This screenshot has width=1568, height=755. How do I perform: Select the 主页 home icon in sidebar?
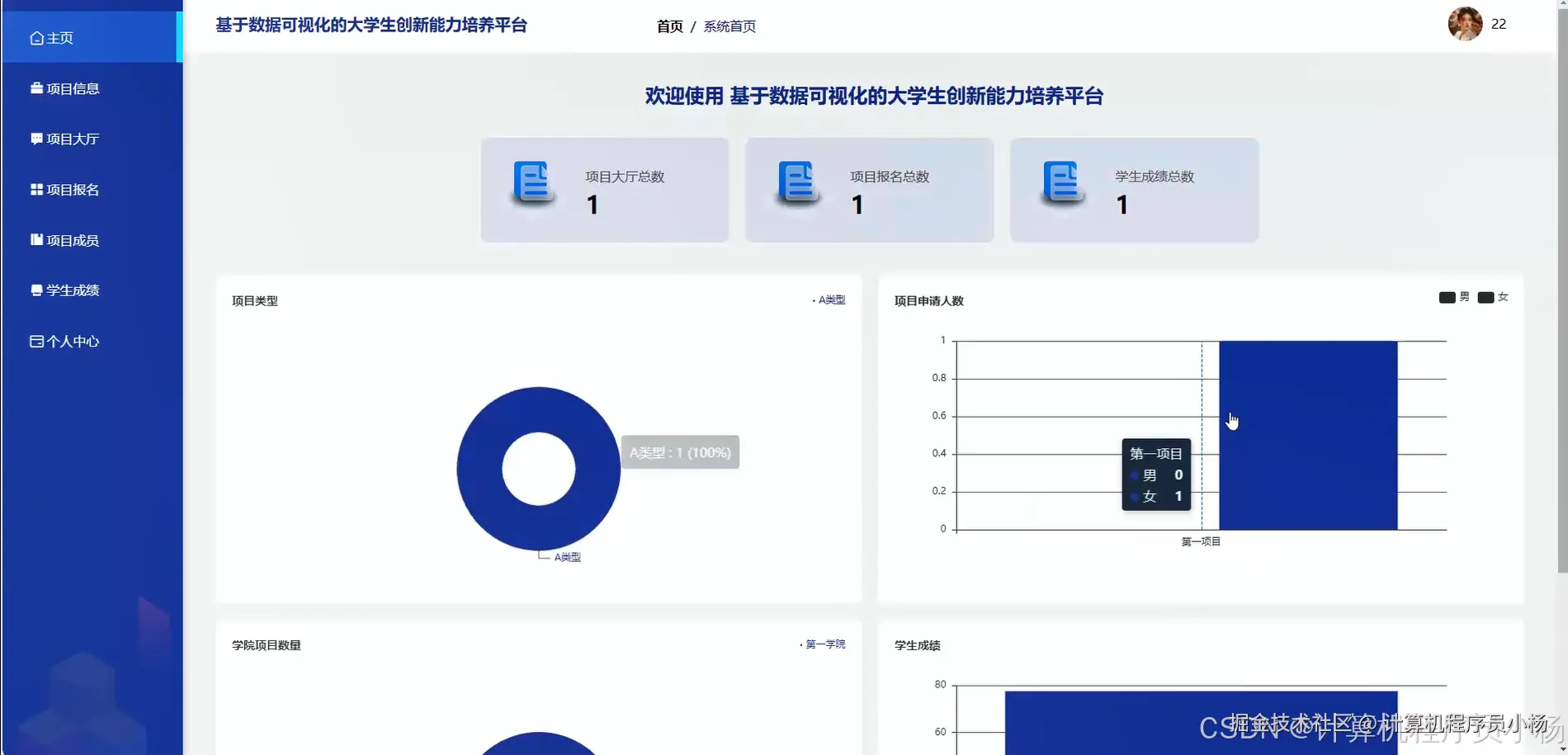[x=35, y=37]
